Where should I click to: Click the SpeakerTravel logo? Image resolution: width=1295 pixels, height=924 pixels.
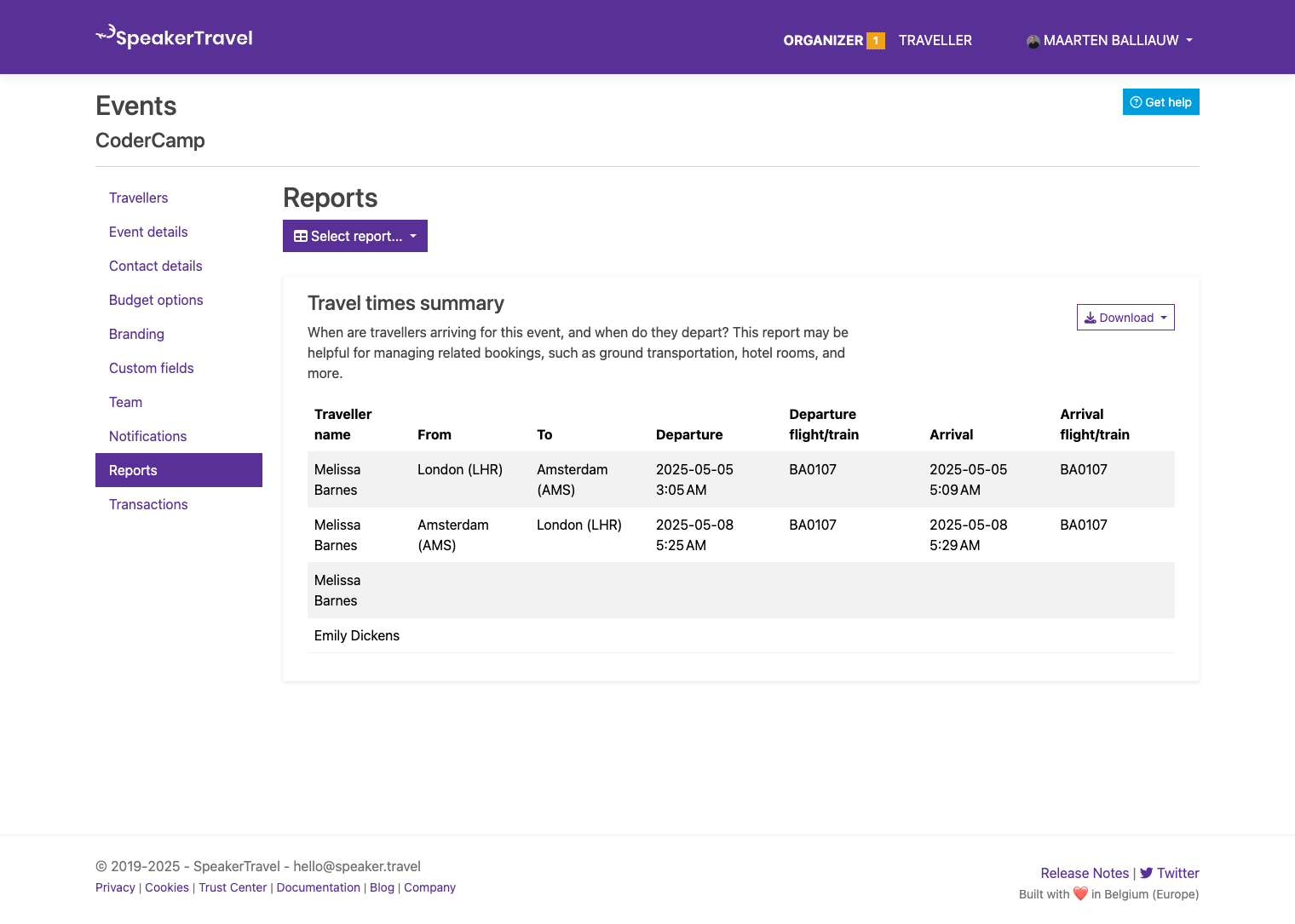(175, 37)
